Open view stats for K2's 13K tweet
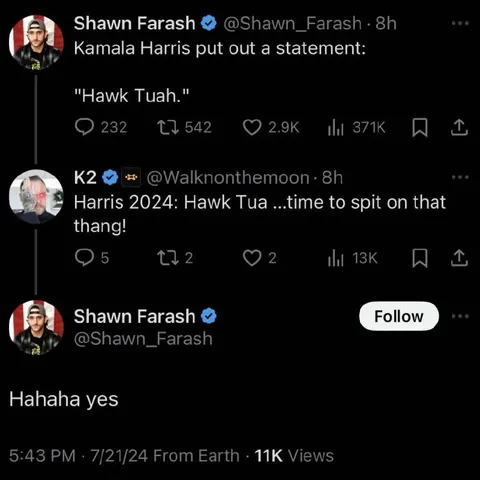The height and width of the screenshot is (480, 480). click(x=335, y=258)
